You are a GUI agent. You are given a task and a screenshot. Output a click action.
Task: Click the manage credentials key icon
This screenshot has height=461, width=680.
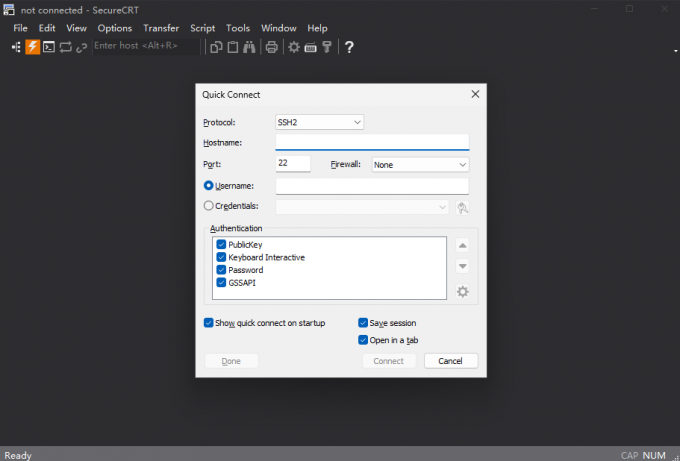click(463, 208)
